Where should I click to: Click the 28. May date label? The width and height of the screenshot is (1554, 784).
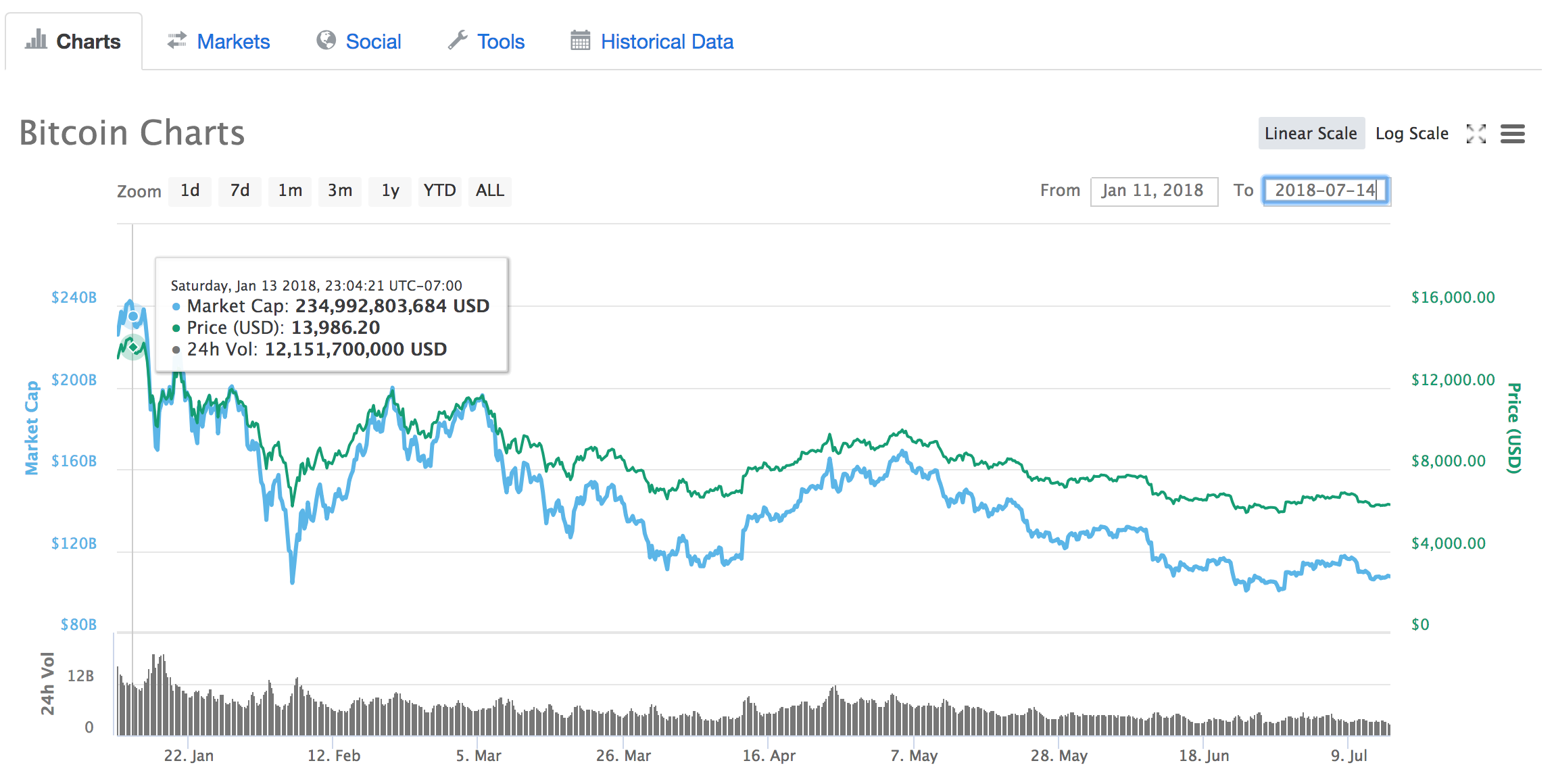tap(1059, 756)
